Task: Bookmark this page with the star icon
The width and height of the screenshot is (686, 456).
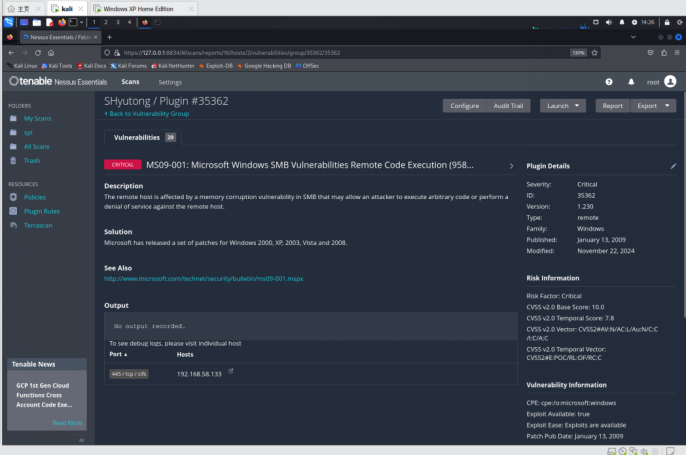Action: tap(595, 53)
